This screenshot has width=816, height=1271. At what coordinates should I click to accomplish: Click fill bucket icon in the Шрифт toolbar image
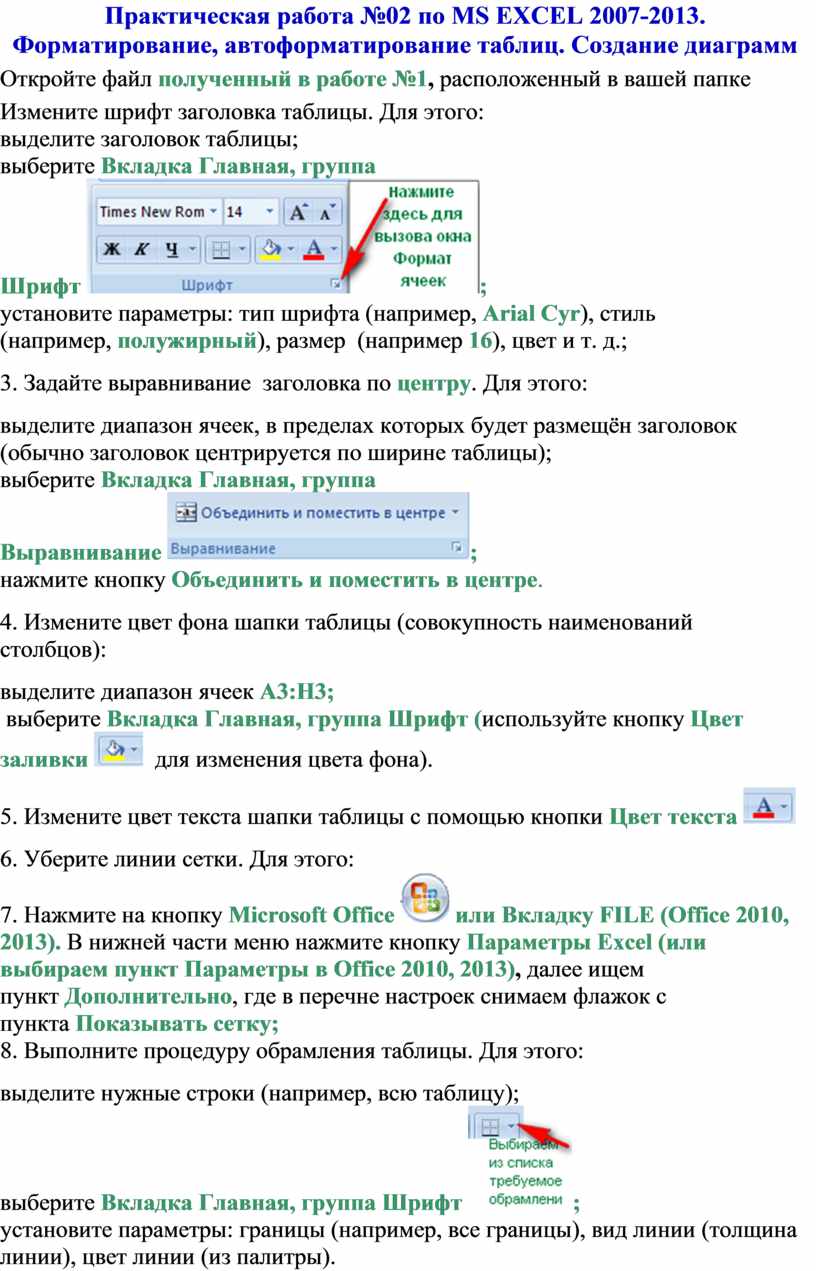coord(269,248)
